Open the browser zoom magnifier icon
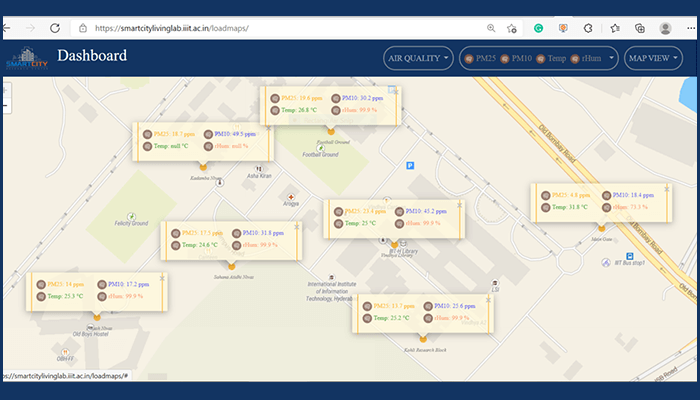The height and width of the screenshot is (400, 700). (490, 29)
